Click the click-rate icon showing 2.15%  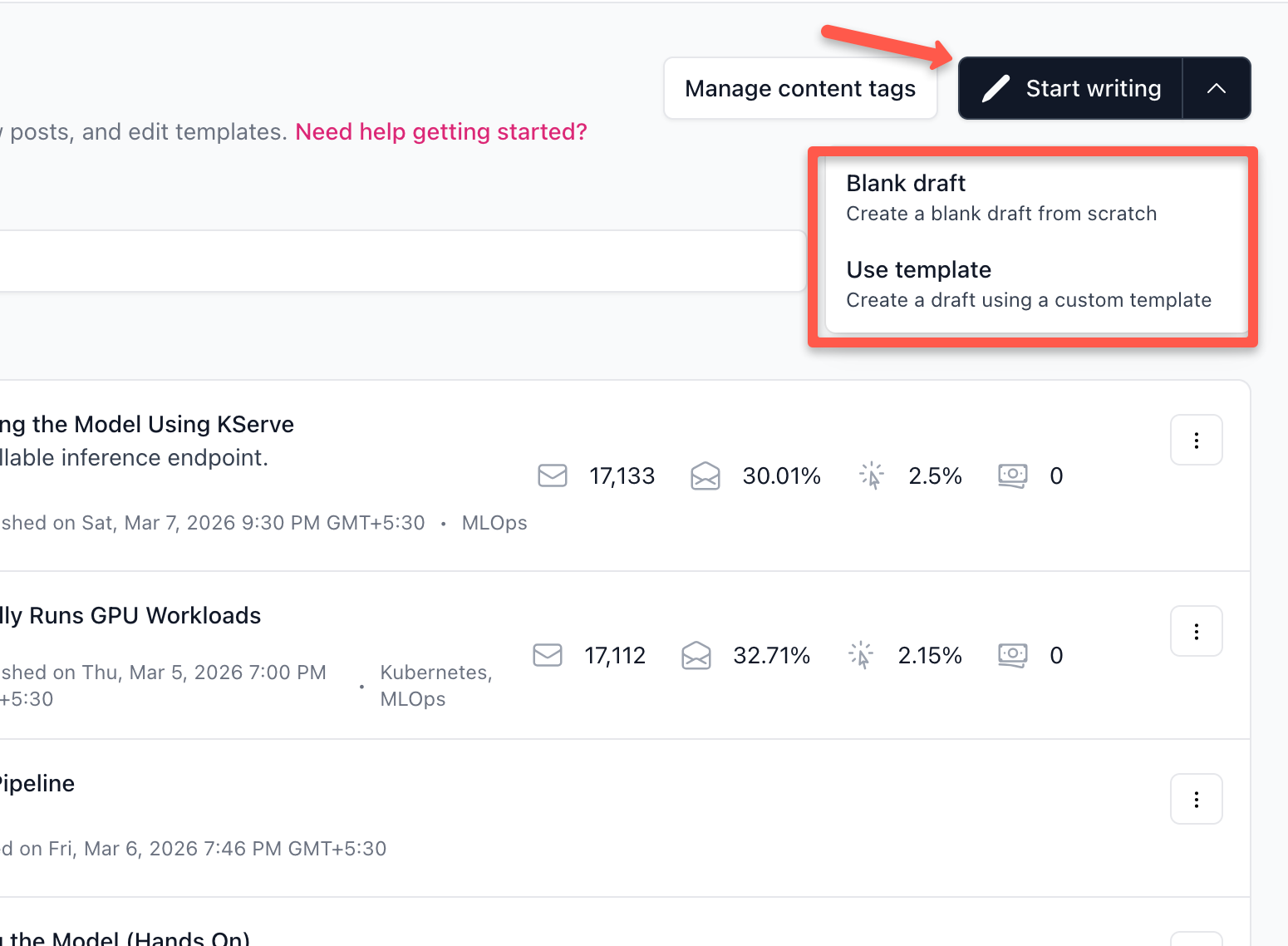click(861, 654)
